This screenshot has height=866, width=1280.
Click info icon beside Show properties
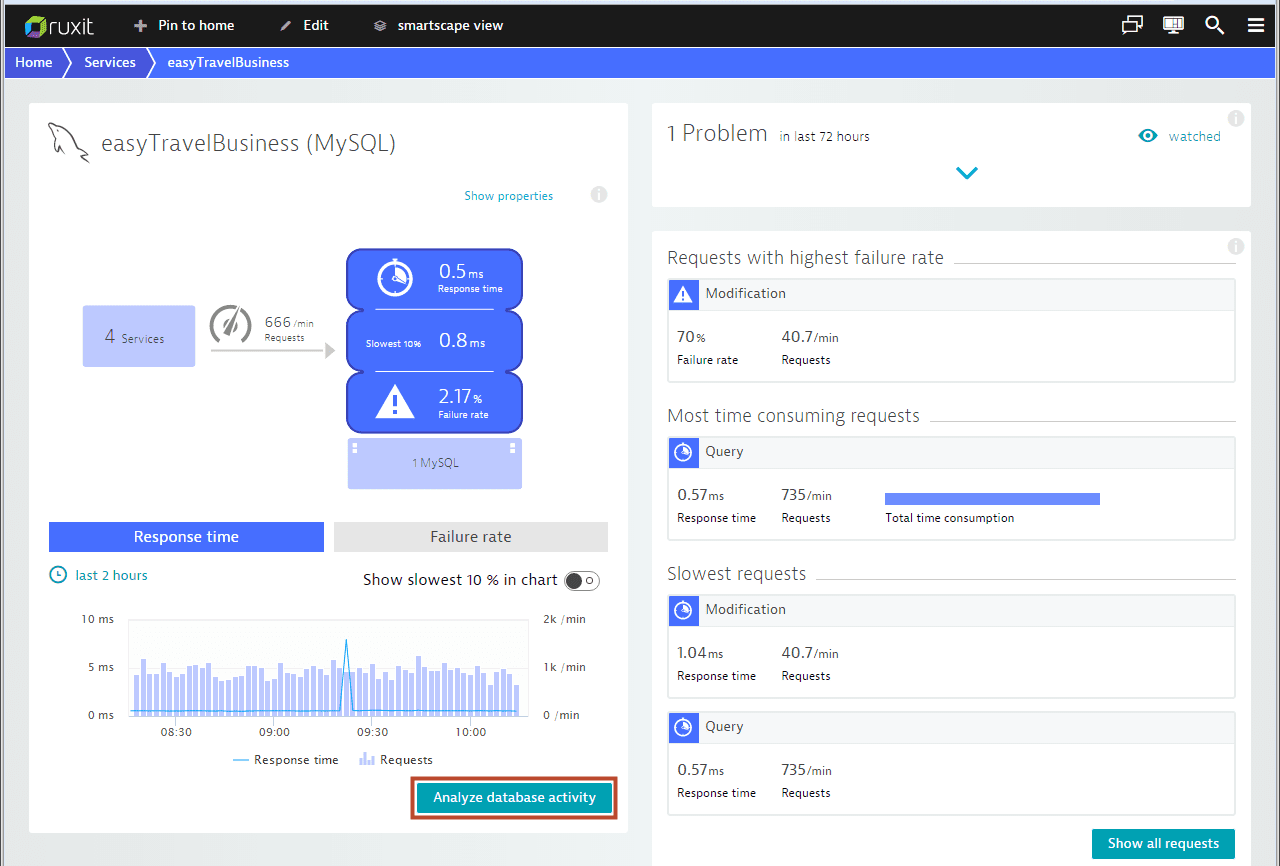coord(599,194)
